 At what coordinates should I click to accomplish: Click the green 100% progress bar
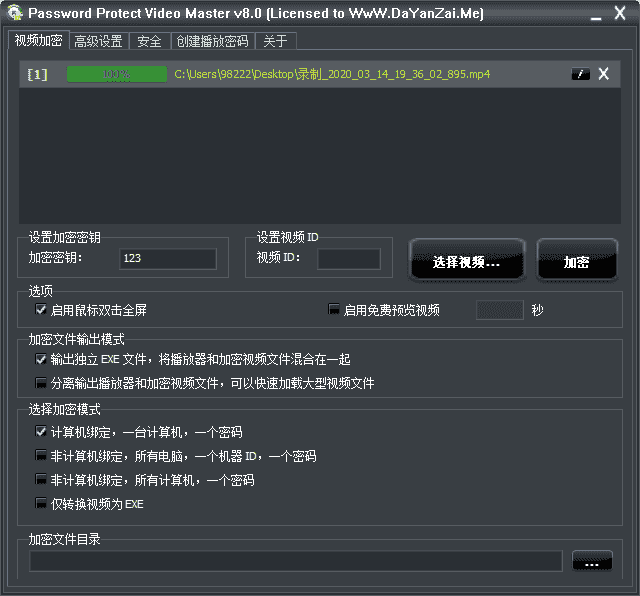[117, 74]
